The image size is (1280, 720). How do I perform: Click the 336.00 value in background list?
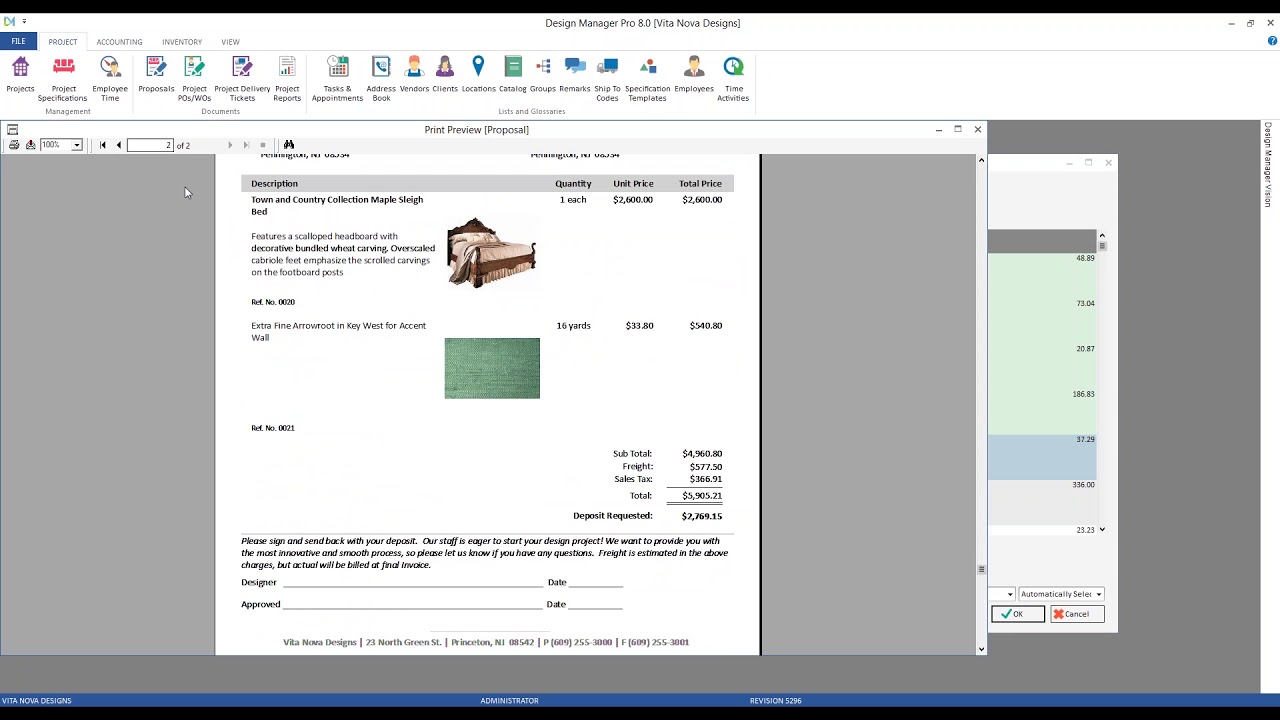1083,485
